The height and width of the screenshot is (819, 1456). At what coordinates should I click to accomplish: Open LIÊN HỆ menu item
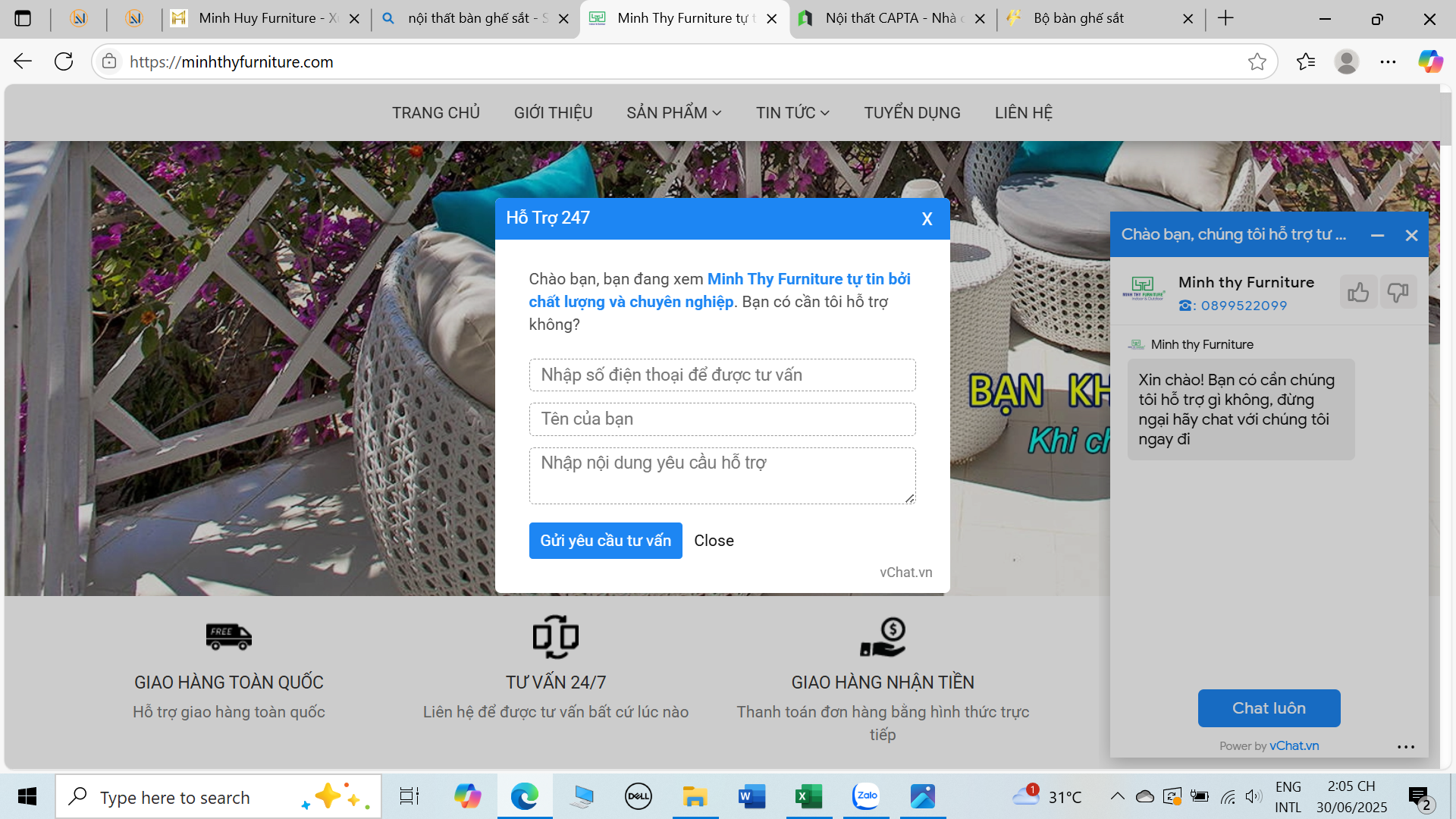(x=1023, y=113)
